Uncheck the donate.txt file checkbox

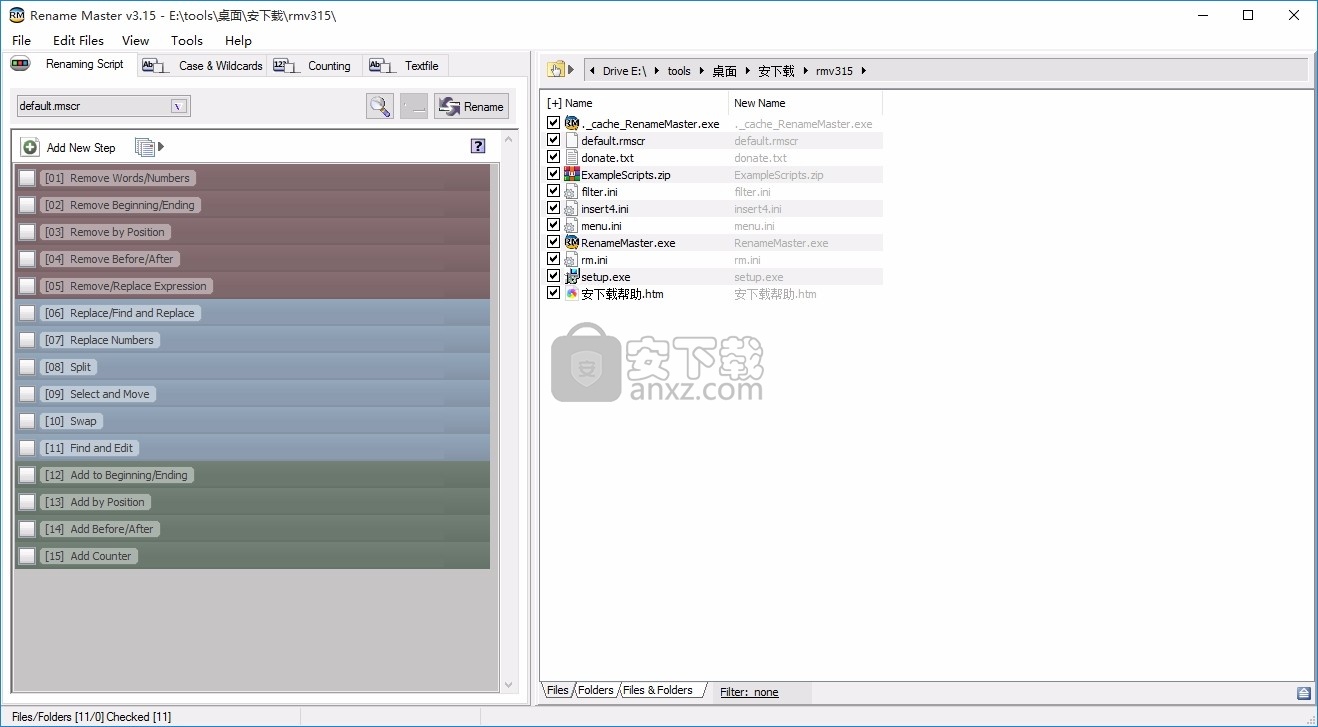tap(554, 157)
